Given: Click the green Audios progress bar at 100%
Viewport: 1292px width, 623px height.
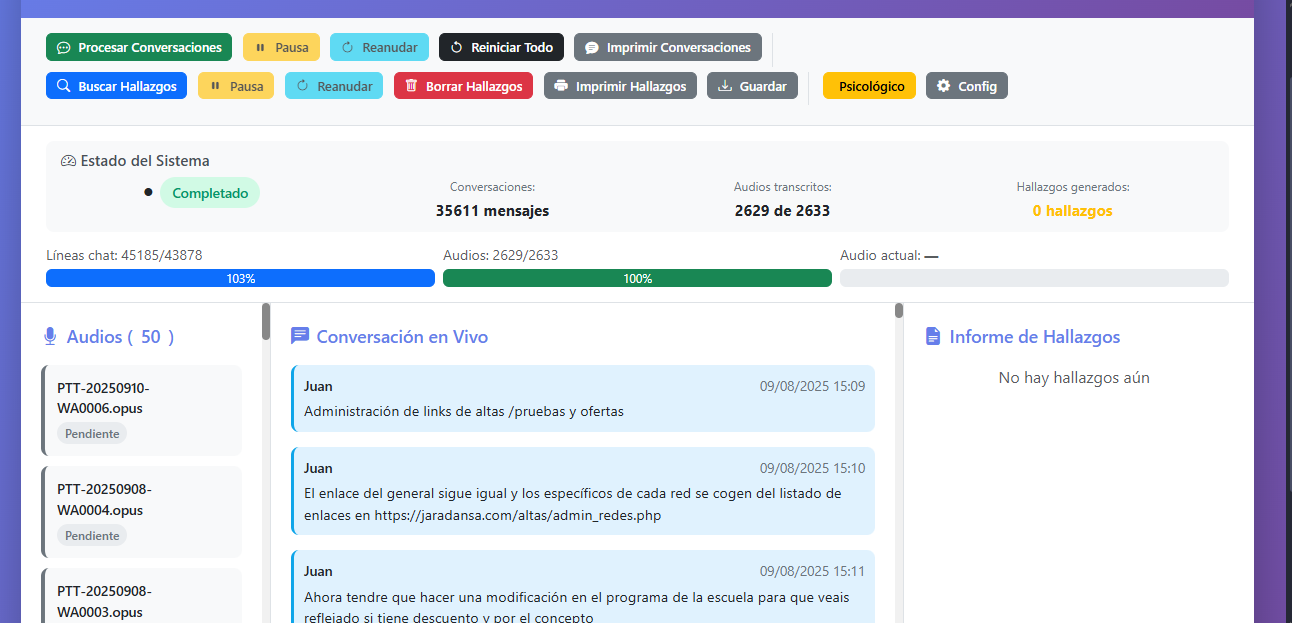Looking at the screenshot, I should tap(637, 278).
